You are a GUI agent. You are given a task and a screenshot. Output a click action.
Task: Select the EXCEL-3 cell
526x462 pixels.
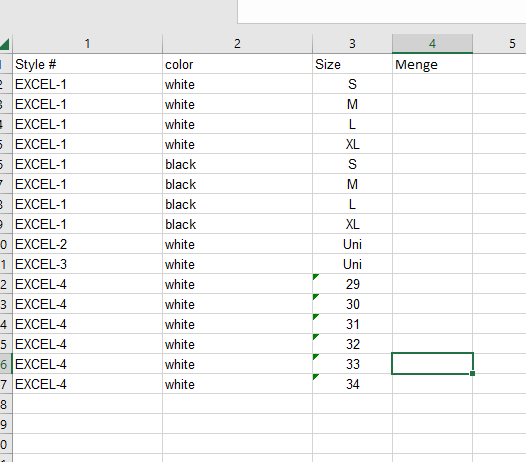(87, 264)
